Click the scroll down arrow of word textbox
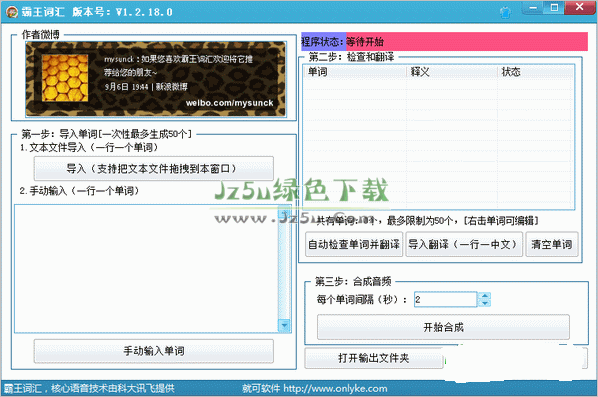This screenshot has height=397, width=598. [284, 325]
